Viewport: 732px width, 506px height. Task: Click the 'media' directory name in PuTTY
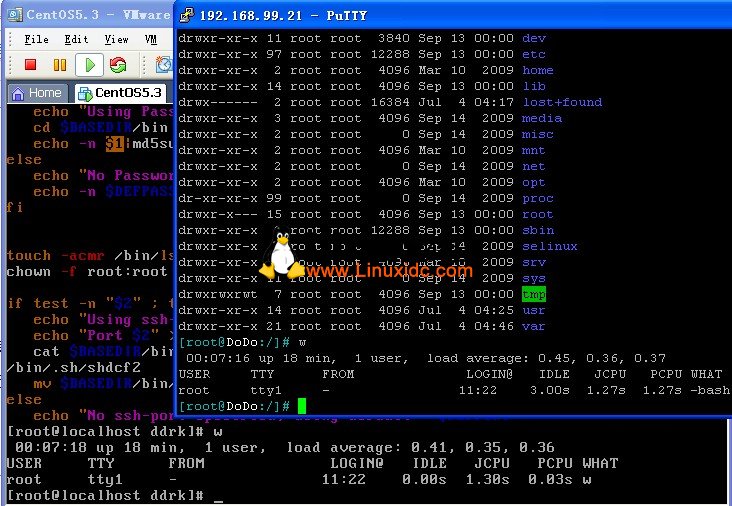tap(542, 118)
